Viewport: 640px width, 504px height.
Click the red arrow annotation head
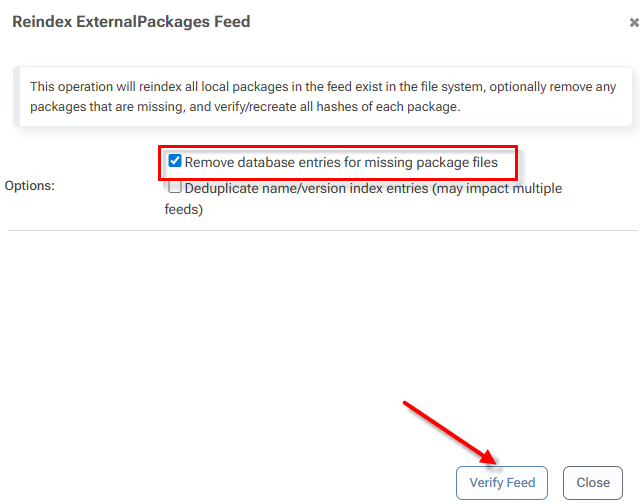coord(491,459)
